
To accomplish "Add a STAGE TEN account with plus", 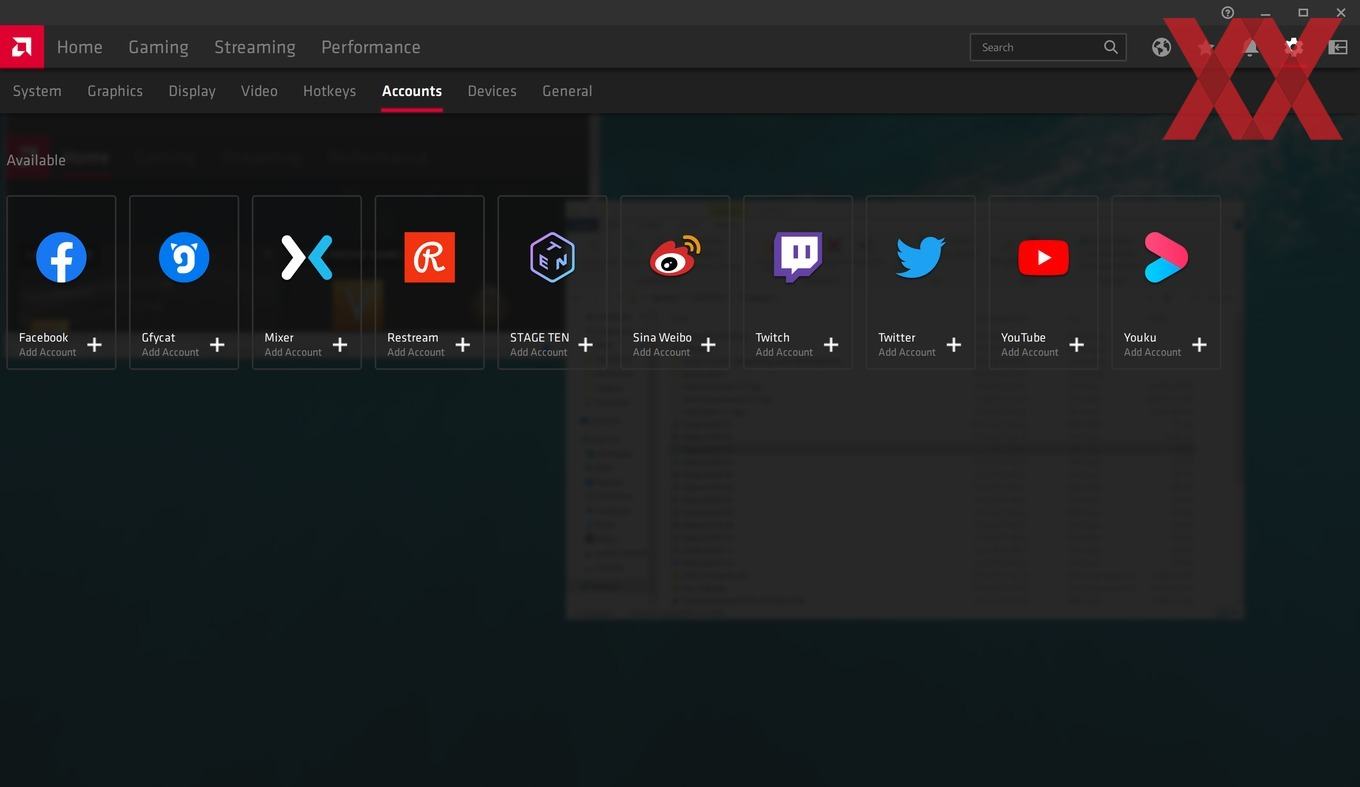I will point(586,345).
